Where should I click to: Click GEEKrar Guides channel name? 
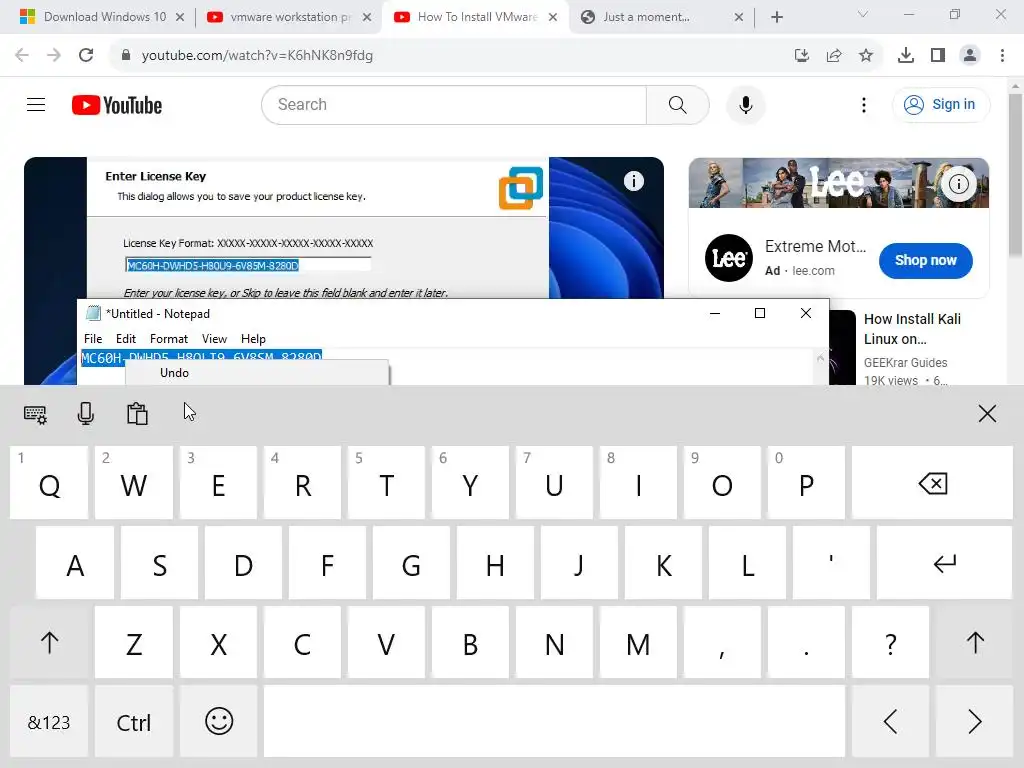[x=905, y=362]
